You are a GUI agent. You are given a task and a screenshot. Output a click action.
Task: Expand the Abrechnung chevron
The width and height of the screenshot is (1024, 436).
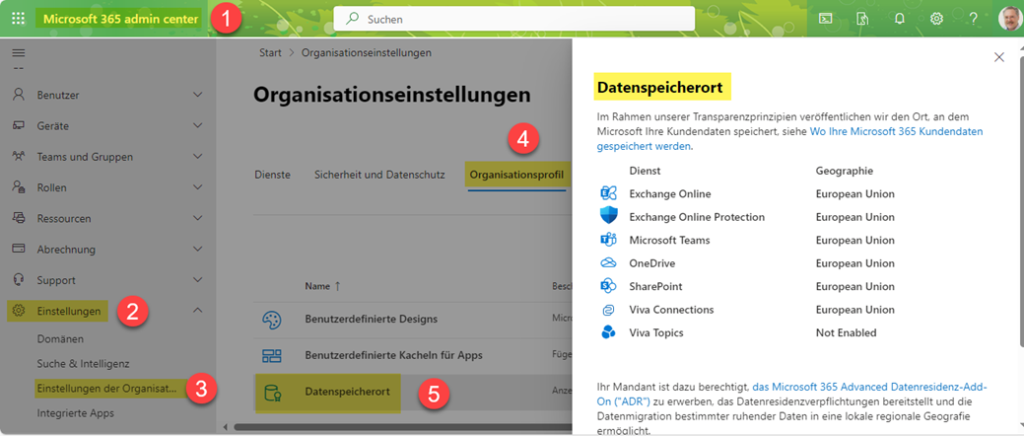[x=198, y=249]
